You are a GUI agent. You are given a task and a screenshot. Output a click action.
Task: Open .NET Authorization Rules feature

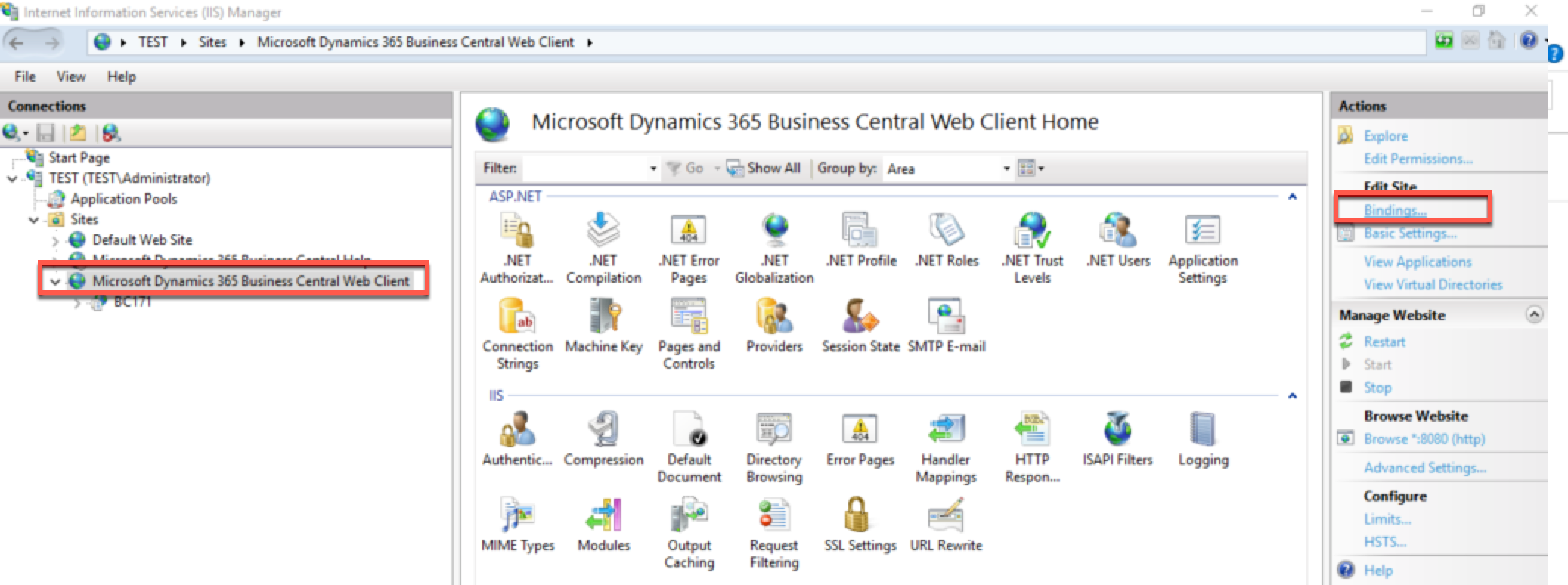[x=517, y=248]
